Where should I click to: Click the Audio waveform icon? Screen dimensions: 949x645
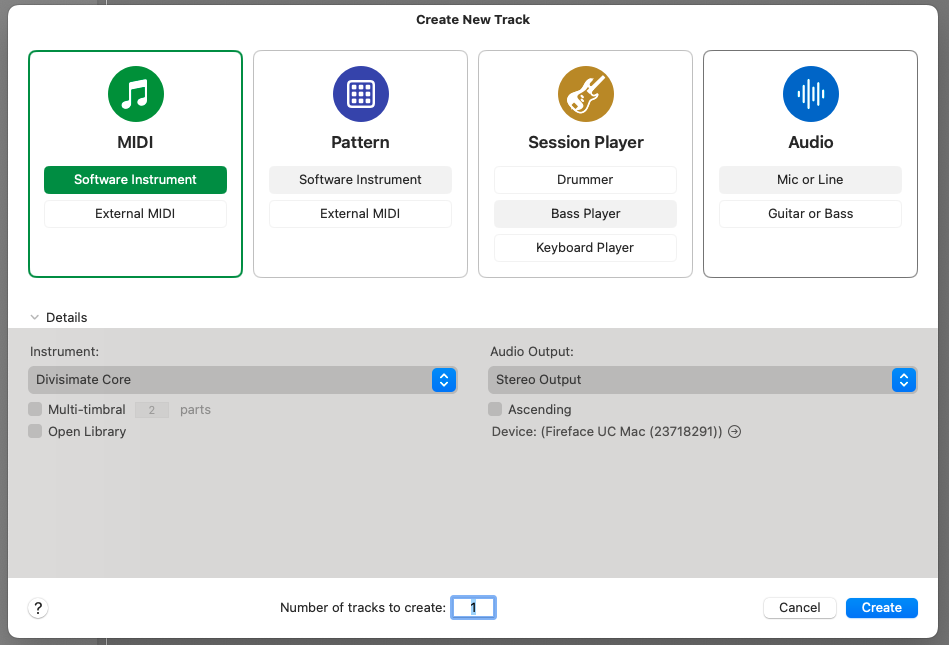coord(810,95)
